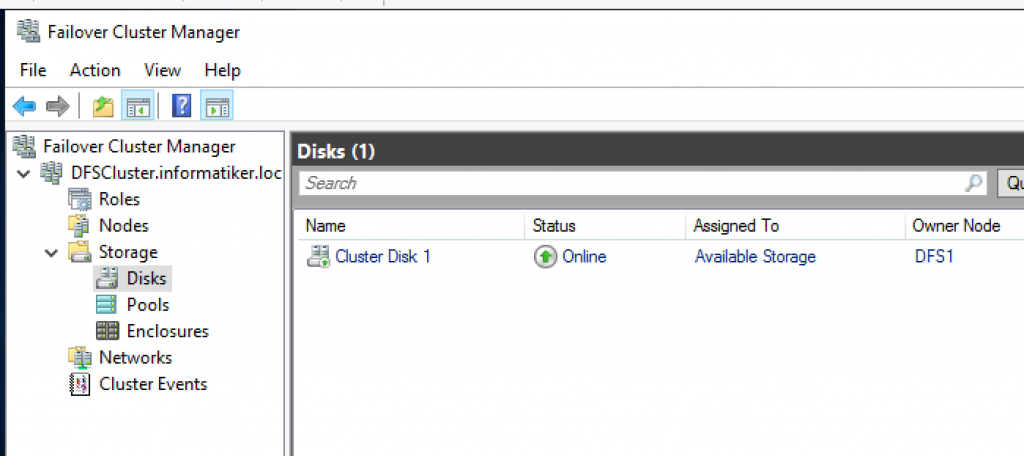Click the Nodes tree icon
The height and width of the screenshot is (456, 1024).
pyautogui.click(x=80, y=225)
